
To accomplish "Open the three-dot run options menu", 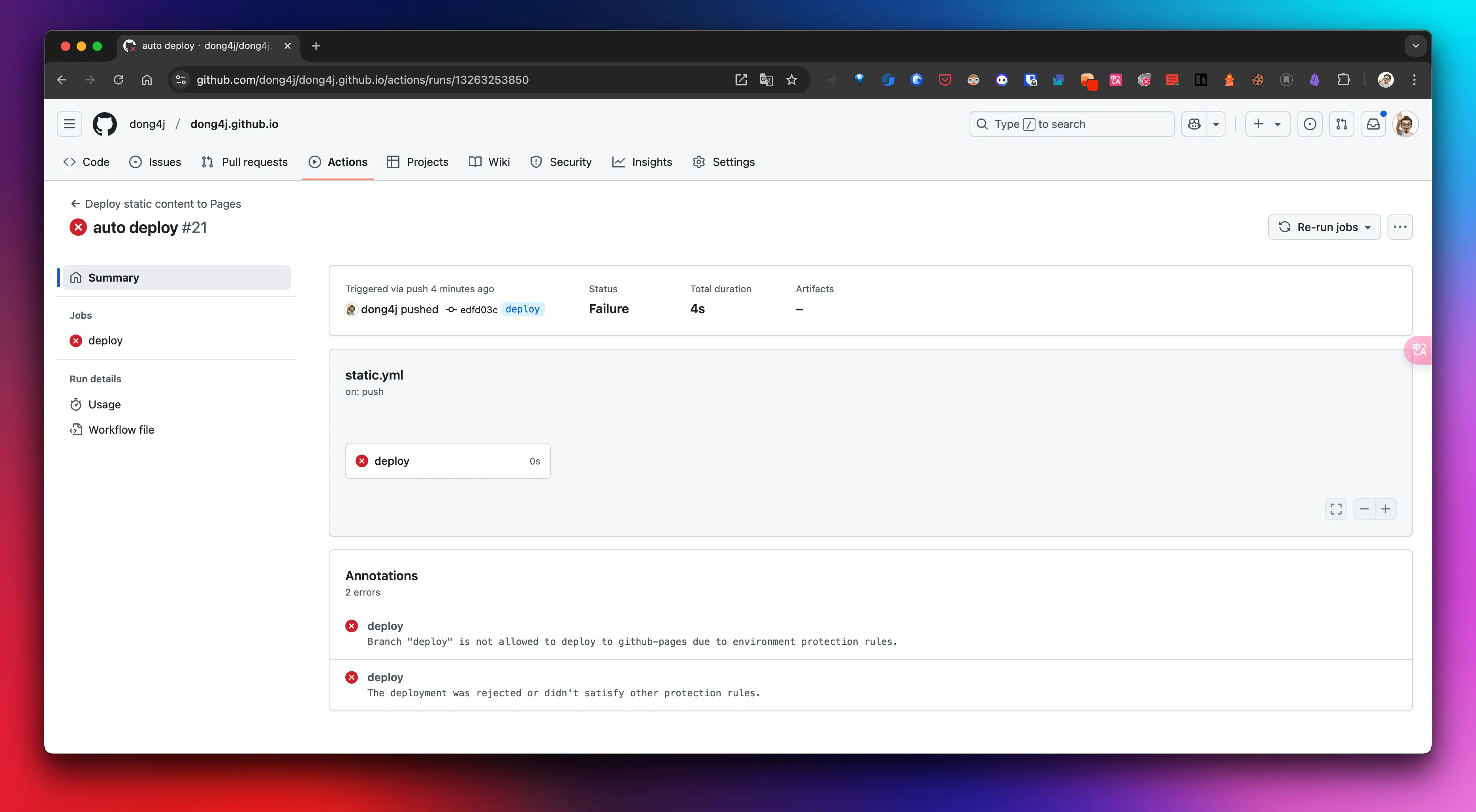I will click(1399, 227).
